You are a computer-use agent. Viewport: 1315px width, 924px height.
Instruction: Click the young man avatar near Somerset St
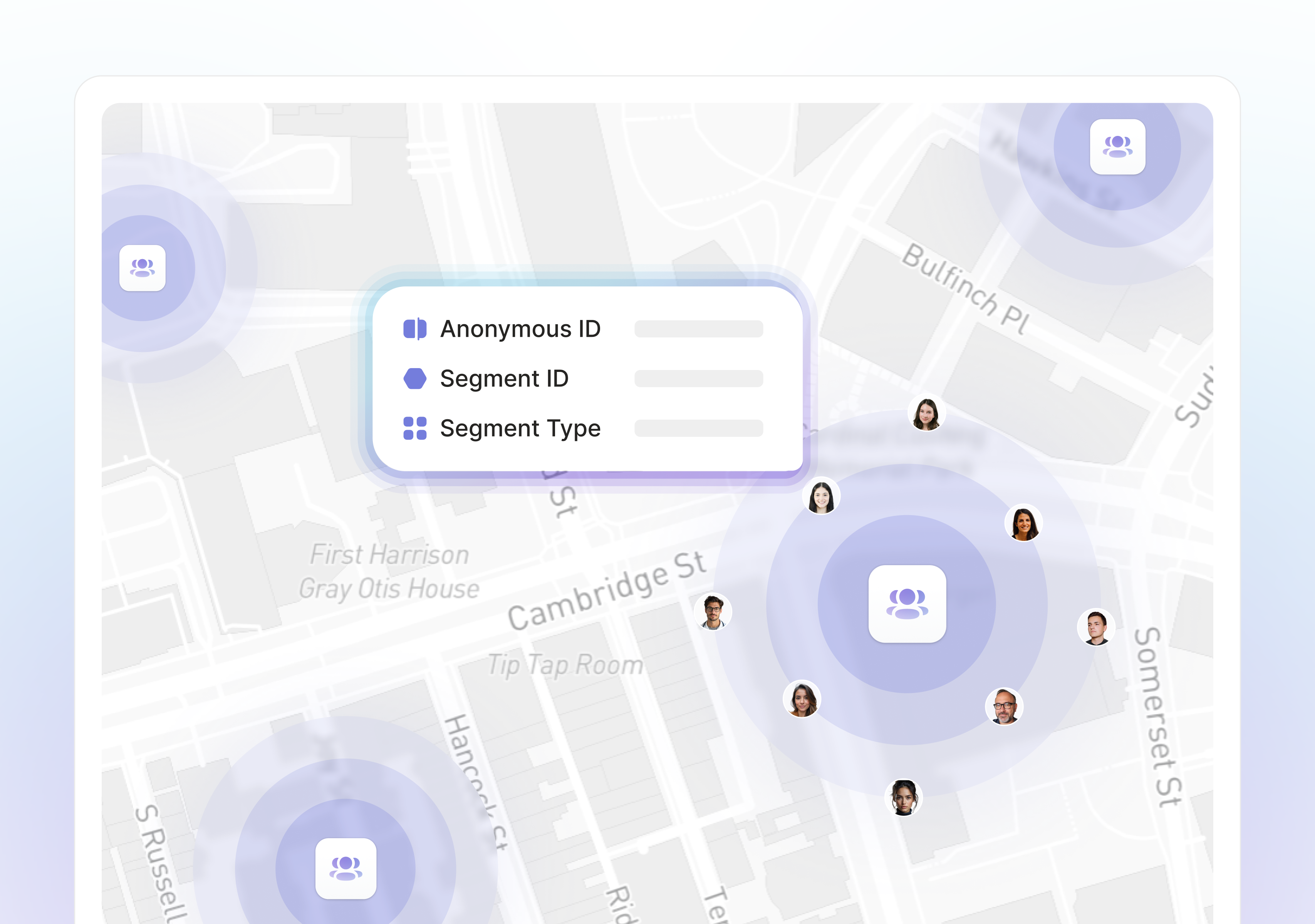point(1096,627)
